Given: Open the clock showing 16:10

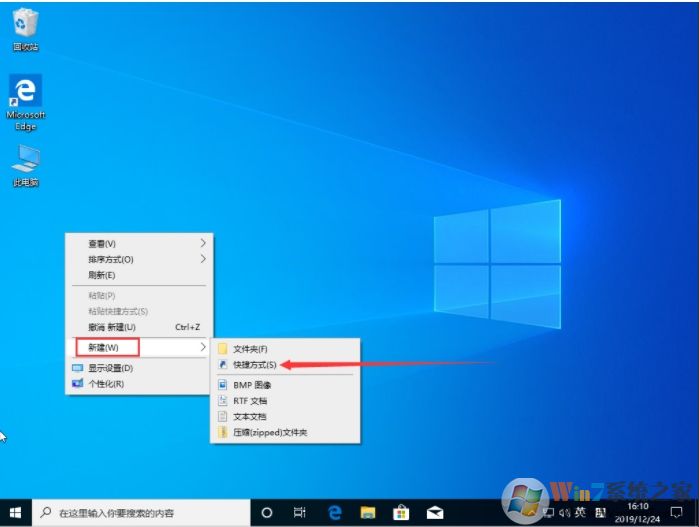Looking at the screenshot, I should [x=637, y=513].
